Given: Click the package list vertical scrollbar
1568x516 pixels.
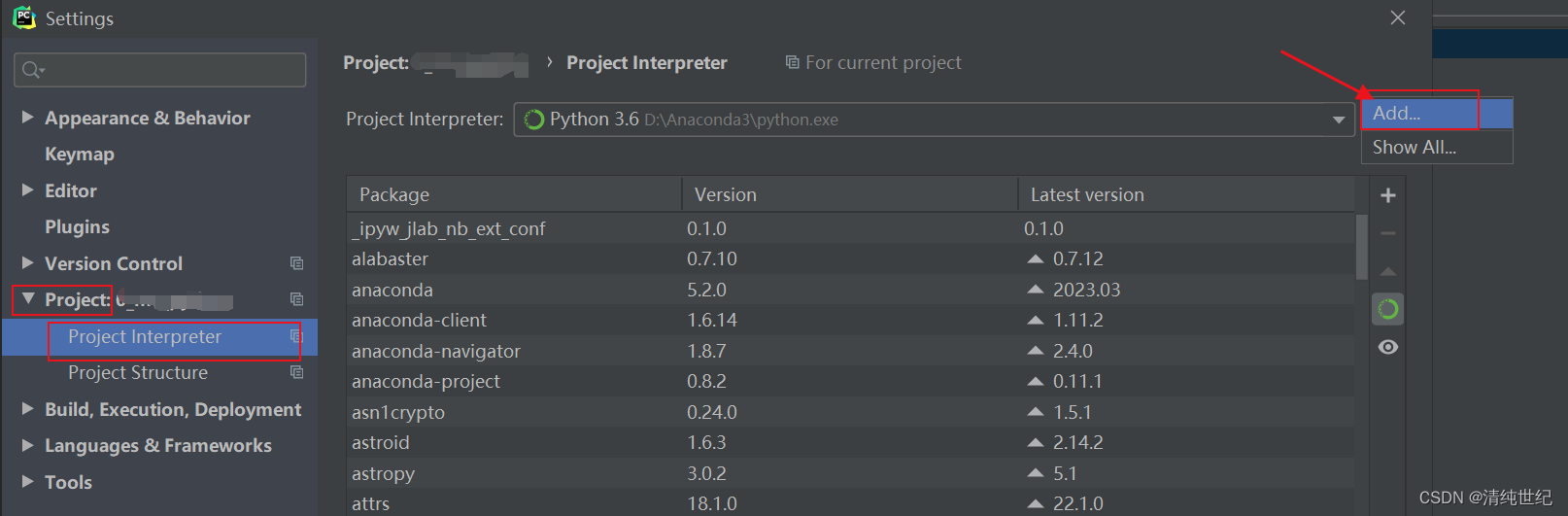Looking at the screenshot, I should click(x=1361, y=248).
